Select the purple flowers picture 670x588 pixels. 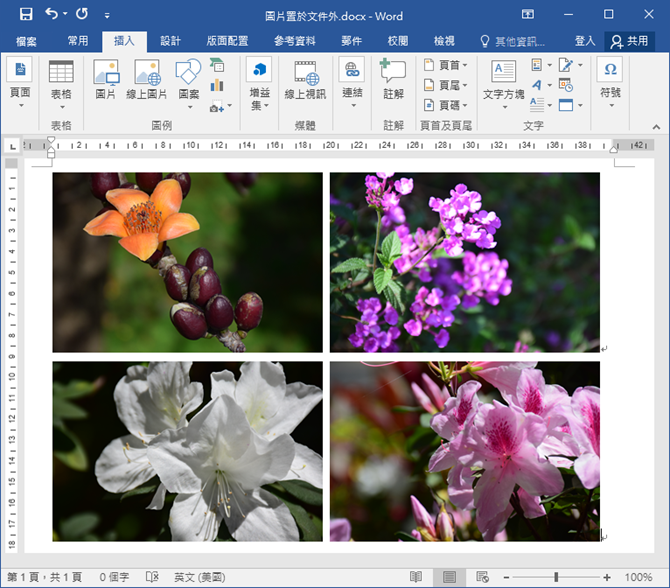[465, 262]
